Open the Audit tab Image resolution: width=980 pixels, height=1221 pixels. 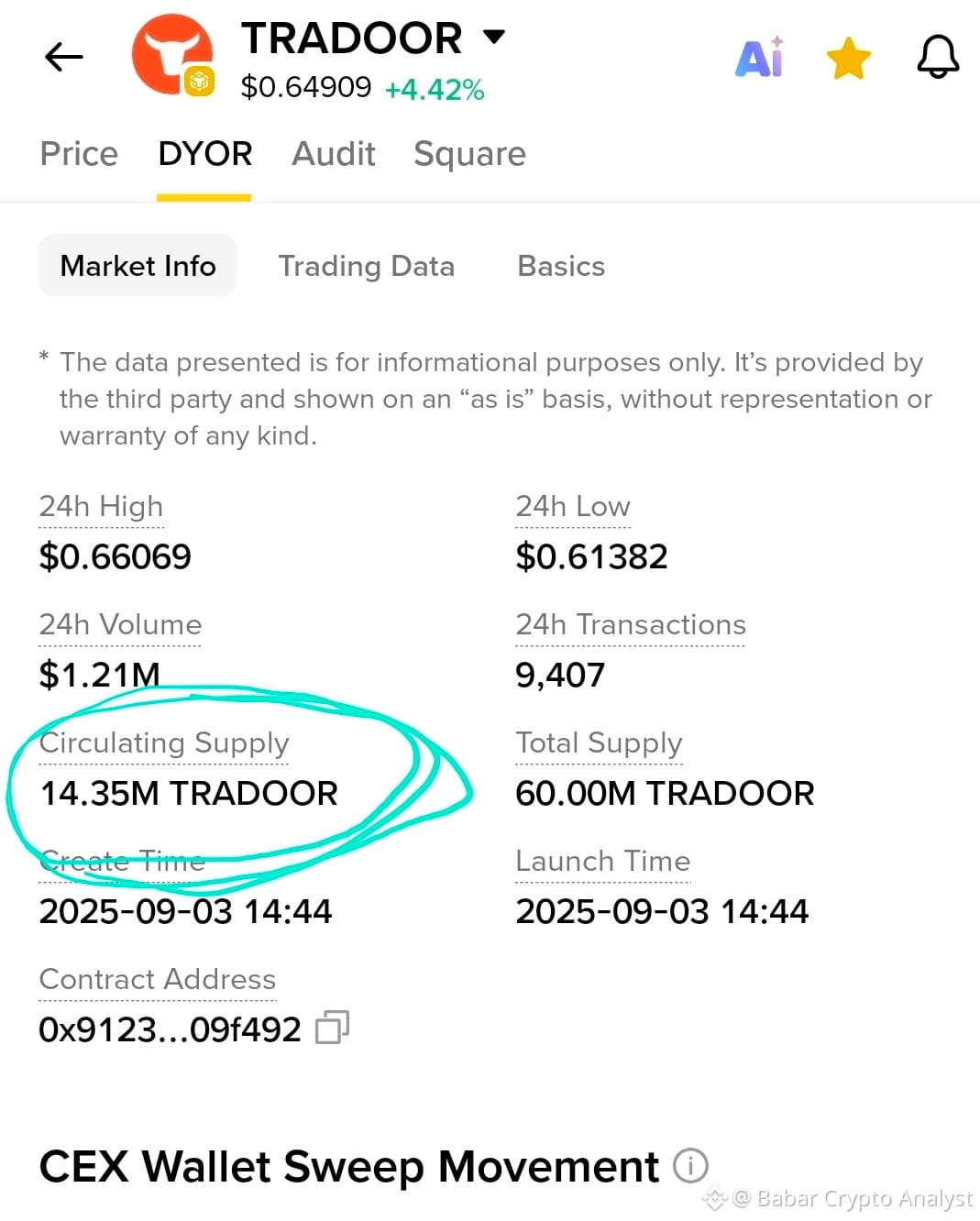(334, 153)
